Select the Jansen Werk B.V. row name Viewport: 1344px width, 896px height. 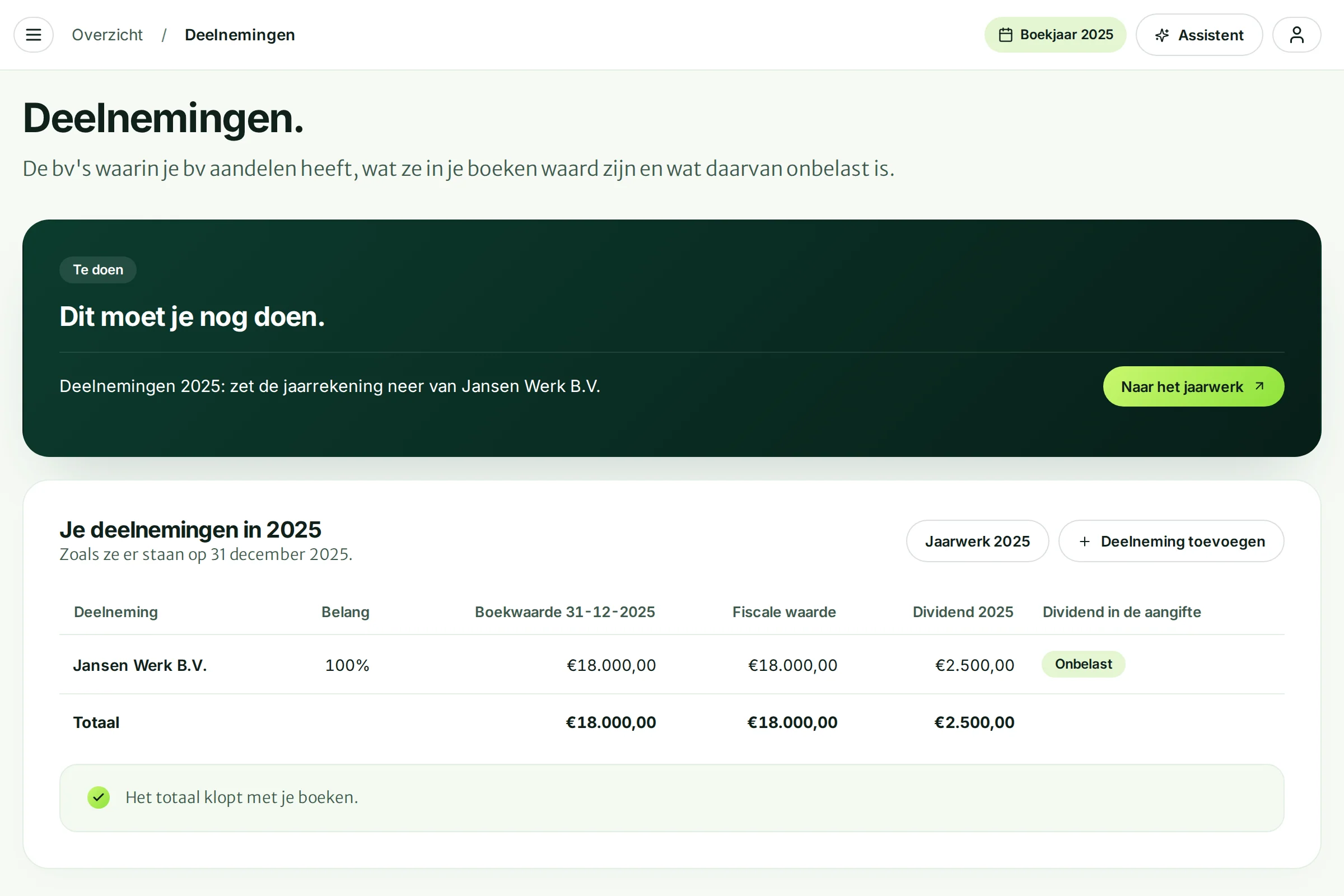(x=140, y=665)
